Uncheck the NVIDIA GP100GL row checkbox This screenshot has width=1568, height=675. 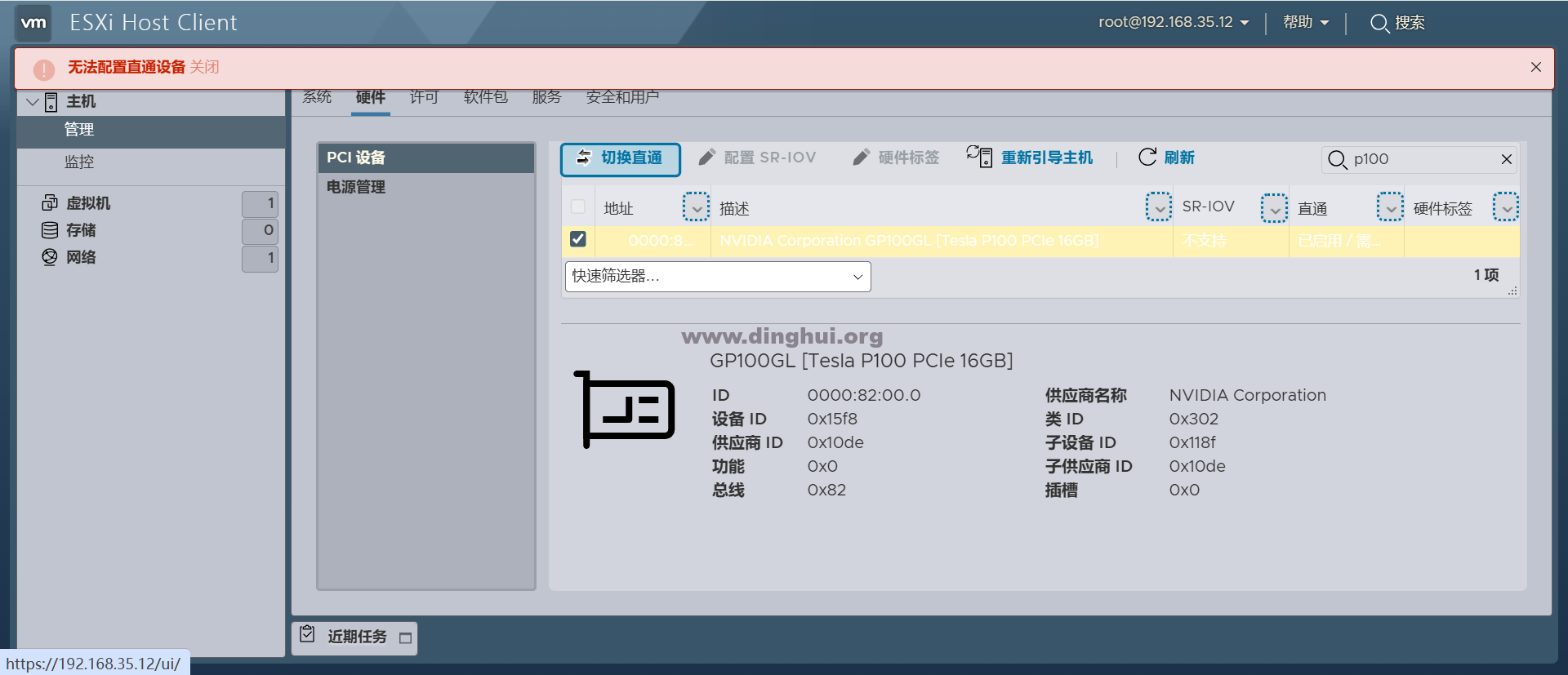click(x=578, y=239)
